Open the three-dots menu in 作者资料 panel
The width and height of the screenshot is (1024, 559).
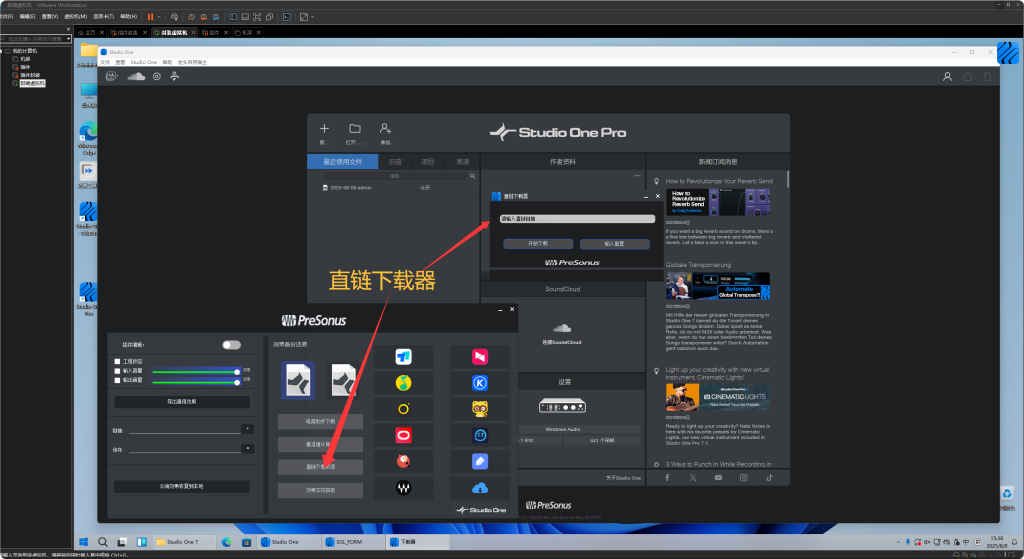637,176
